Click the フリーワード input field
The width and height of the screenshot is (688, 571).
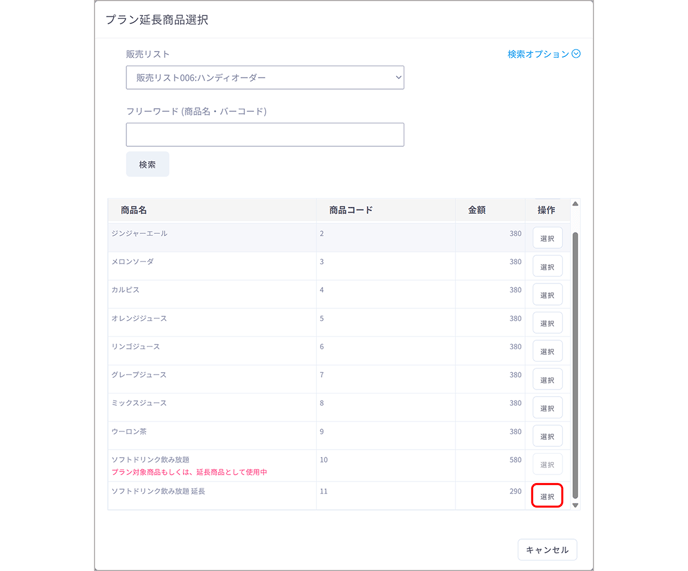click(x=265, y=134)
